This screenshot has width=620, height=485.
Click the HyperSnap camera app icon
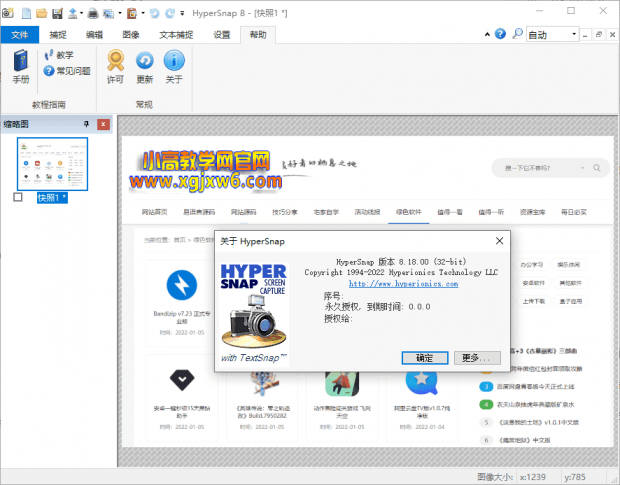(8, 13)
